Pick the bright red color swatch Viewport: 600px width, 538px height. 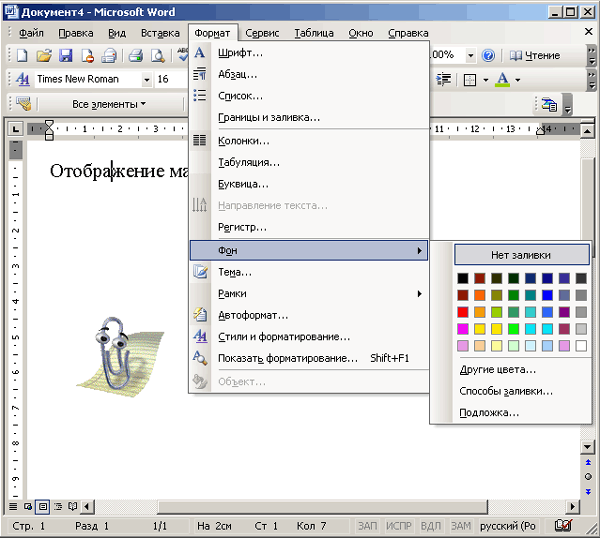click(x=463, y=312)
